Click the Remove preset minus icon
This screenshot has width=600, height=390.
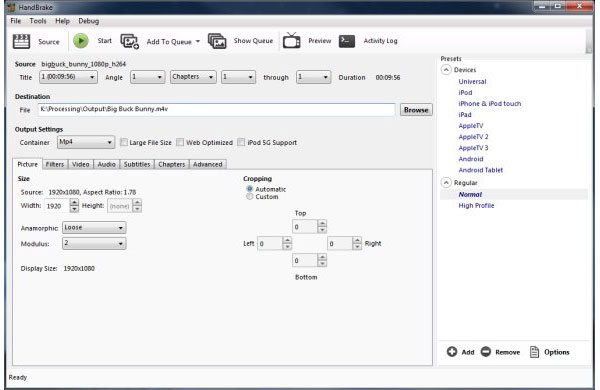(486, 351)
